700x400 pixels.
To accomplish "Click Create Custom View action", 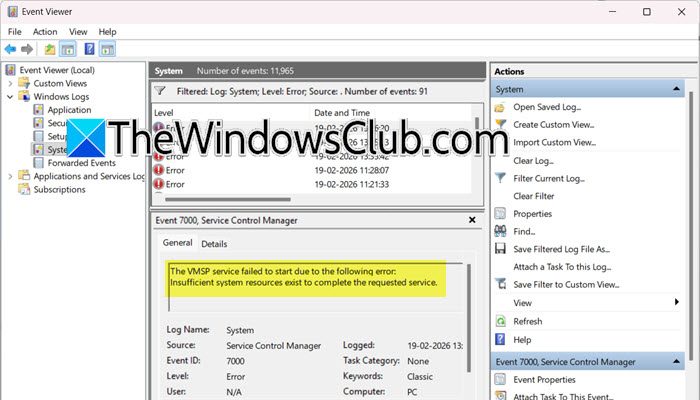I will 554,125.
